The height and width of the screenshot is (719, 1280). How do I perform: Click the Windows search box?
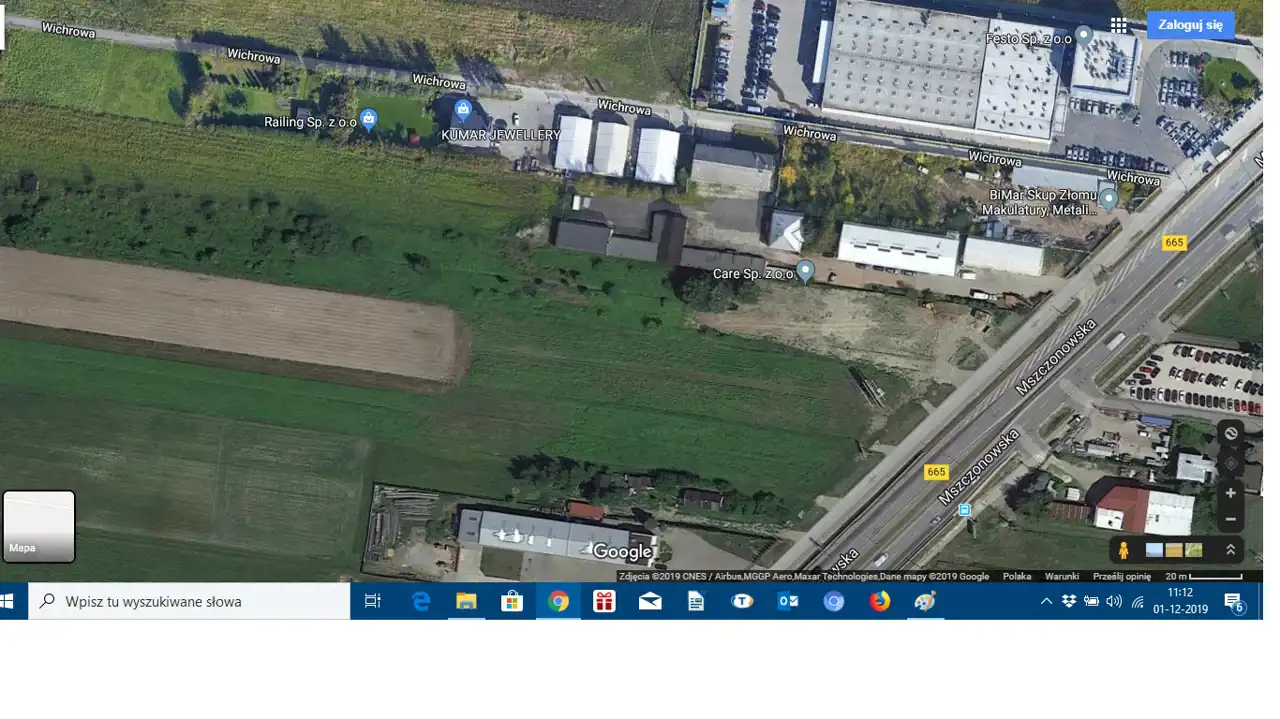pyautogui.click(x=190, y=601)
